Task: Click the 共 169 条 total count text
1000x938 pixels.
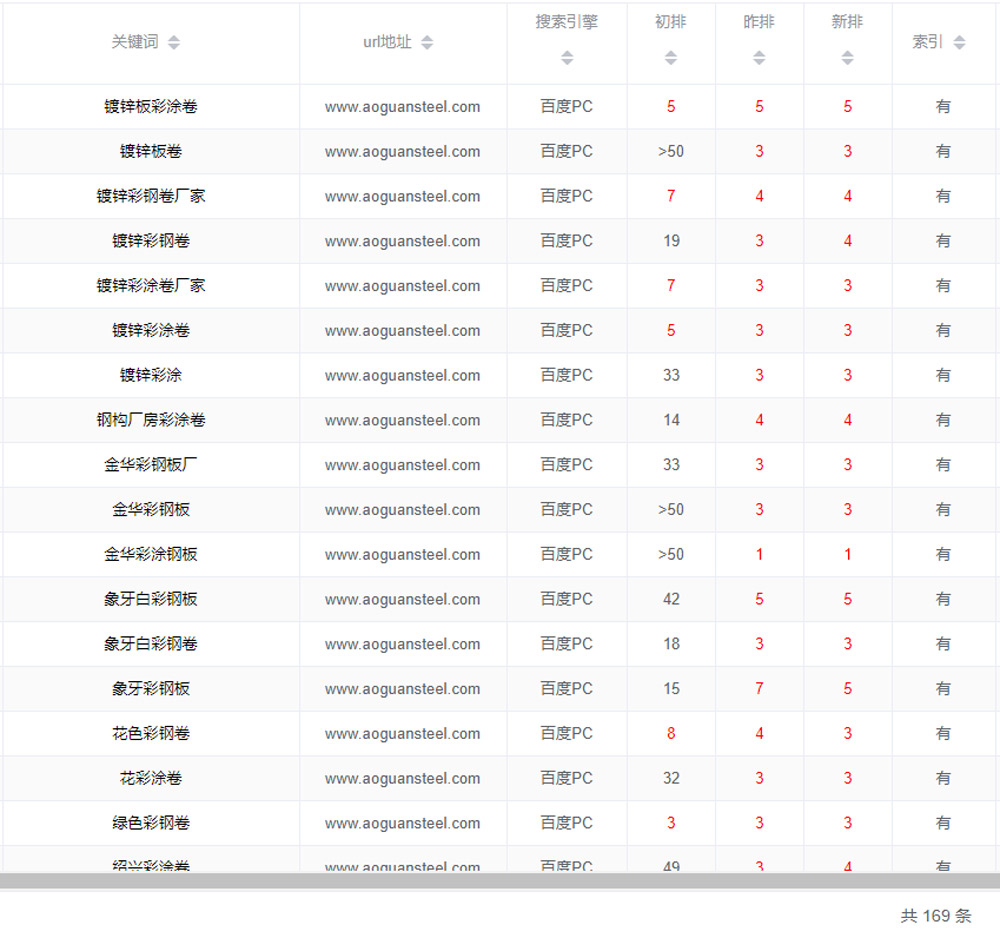Action: [935, 916]
